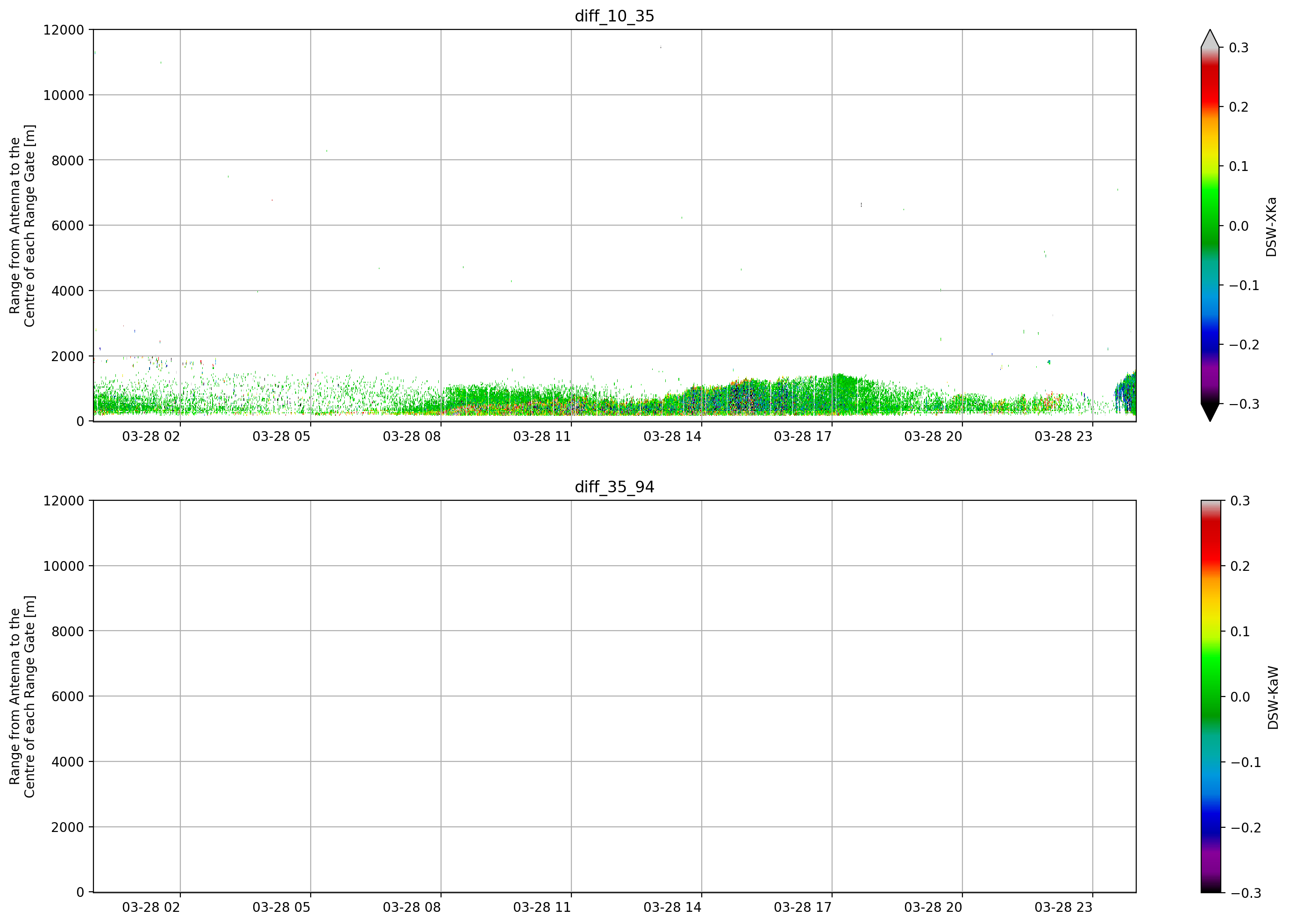
Task: Click the 03-28 11 tick under diff_10_35
Action: tap(542, 436)
